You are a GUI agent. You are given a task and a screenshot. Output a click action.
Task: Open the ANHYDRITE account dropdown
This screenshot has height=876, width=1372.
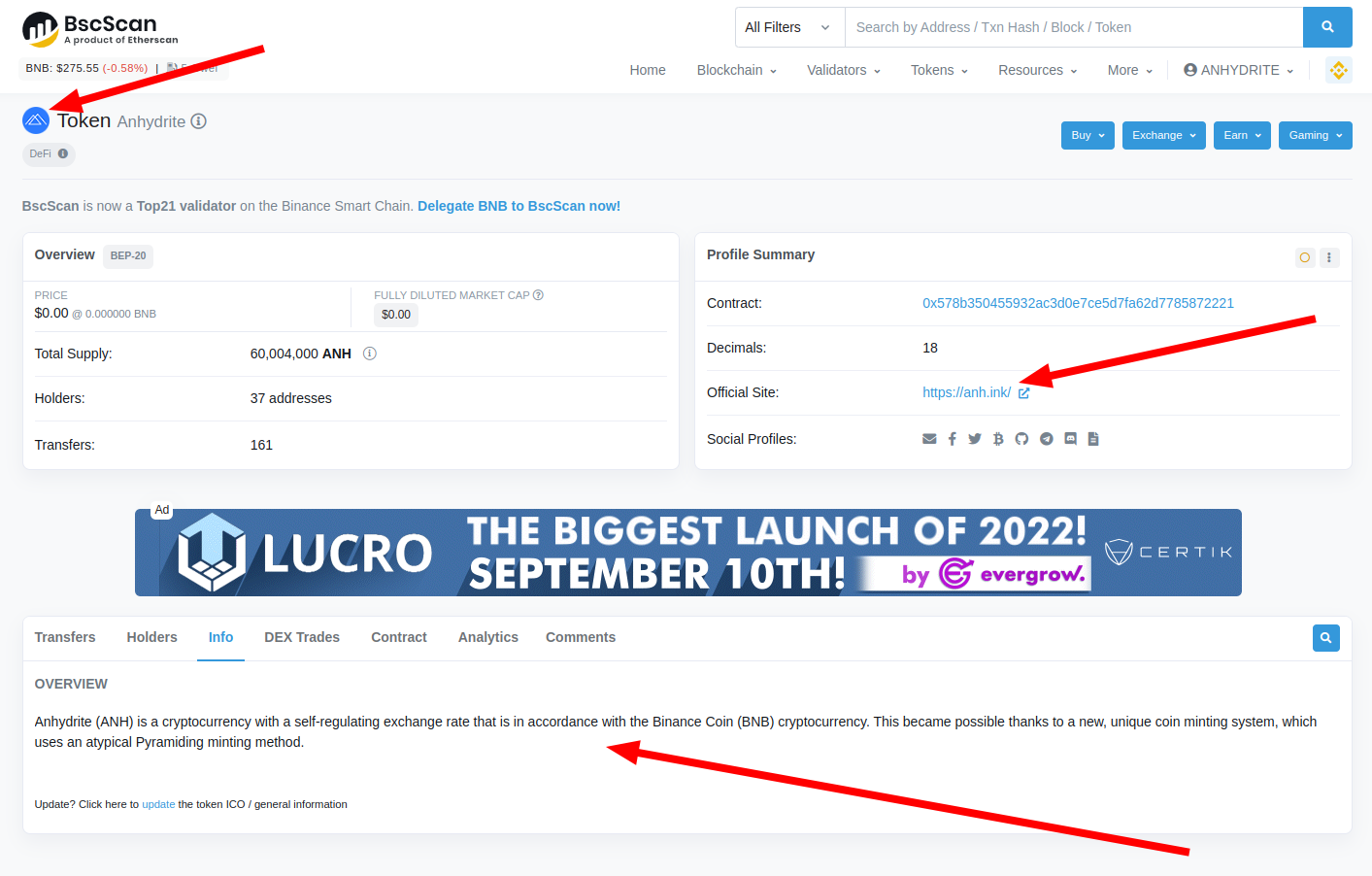(x=1239, y=70)
